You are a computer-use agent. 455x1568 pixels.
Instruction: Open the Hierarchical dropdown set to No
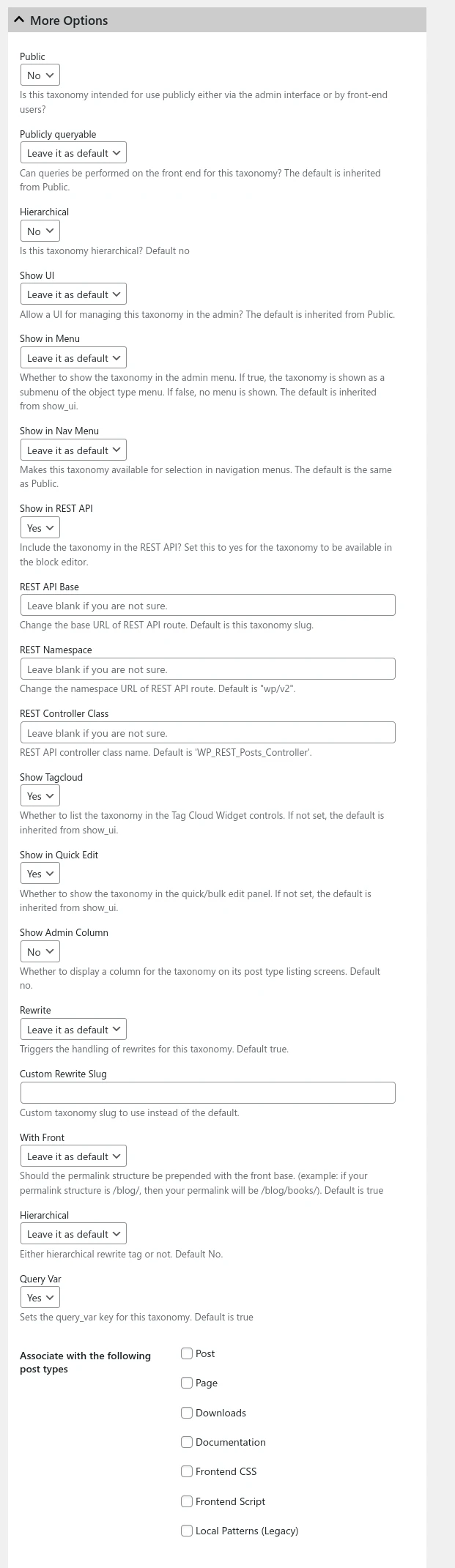pyautogui.click(x=40, y=231)
